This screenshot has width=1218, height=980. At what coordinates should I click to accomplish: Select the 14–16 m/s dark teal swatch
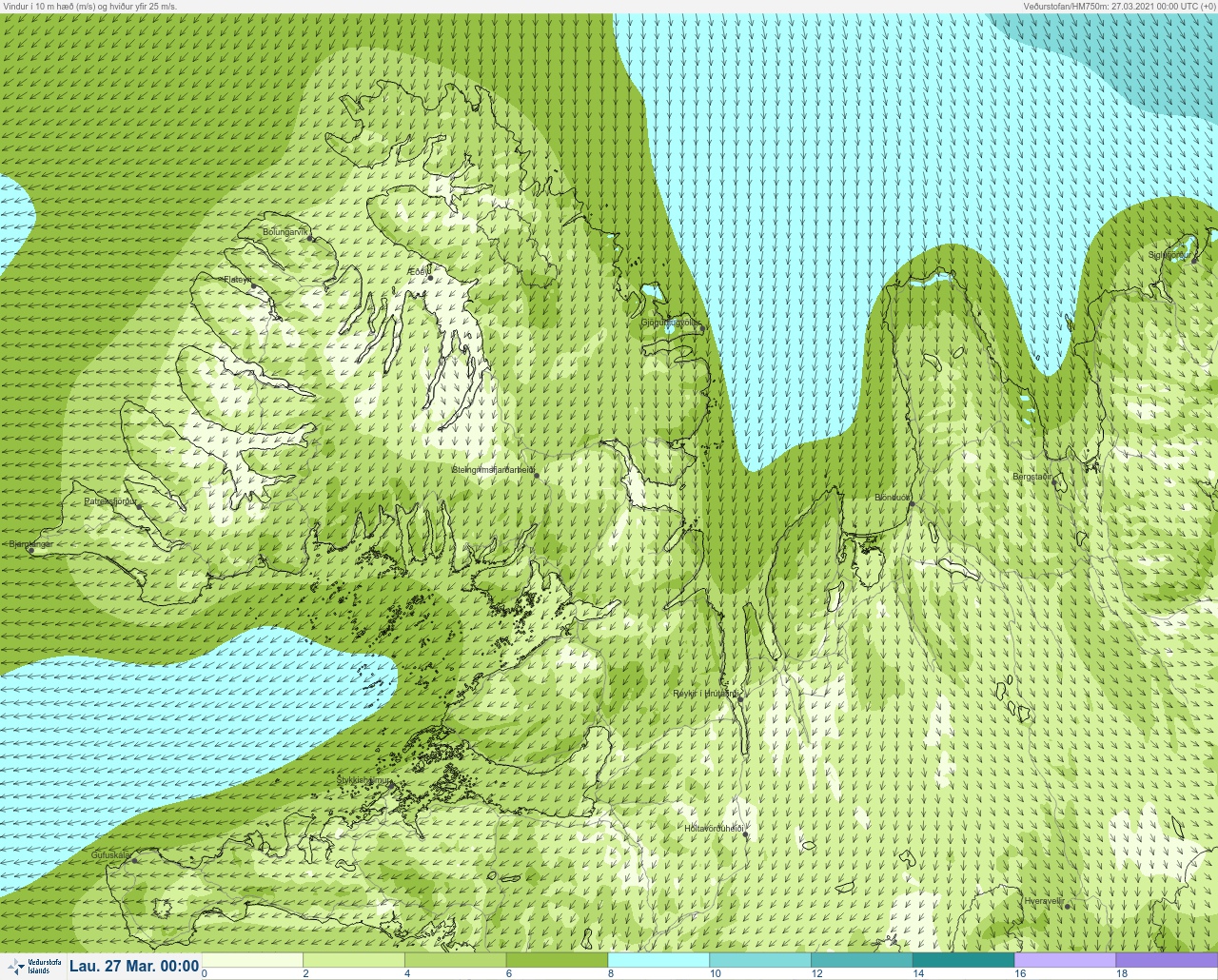[x=963, y=960]
